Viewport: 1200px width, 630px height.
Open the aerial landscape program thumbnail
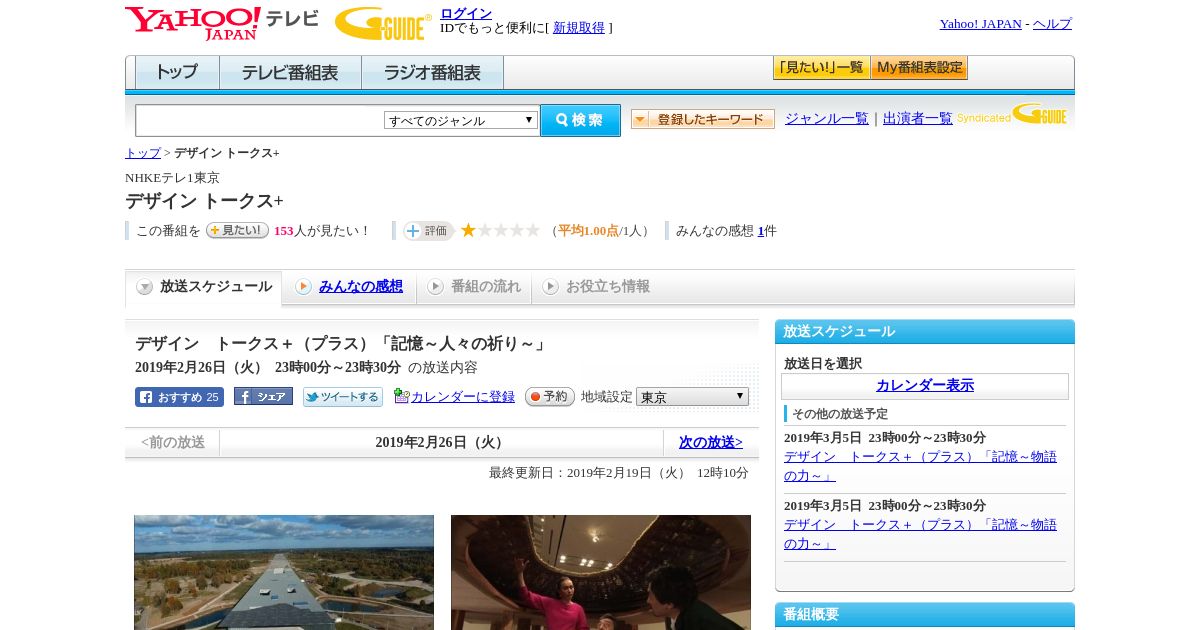point(284,572)
